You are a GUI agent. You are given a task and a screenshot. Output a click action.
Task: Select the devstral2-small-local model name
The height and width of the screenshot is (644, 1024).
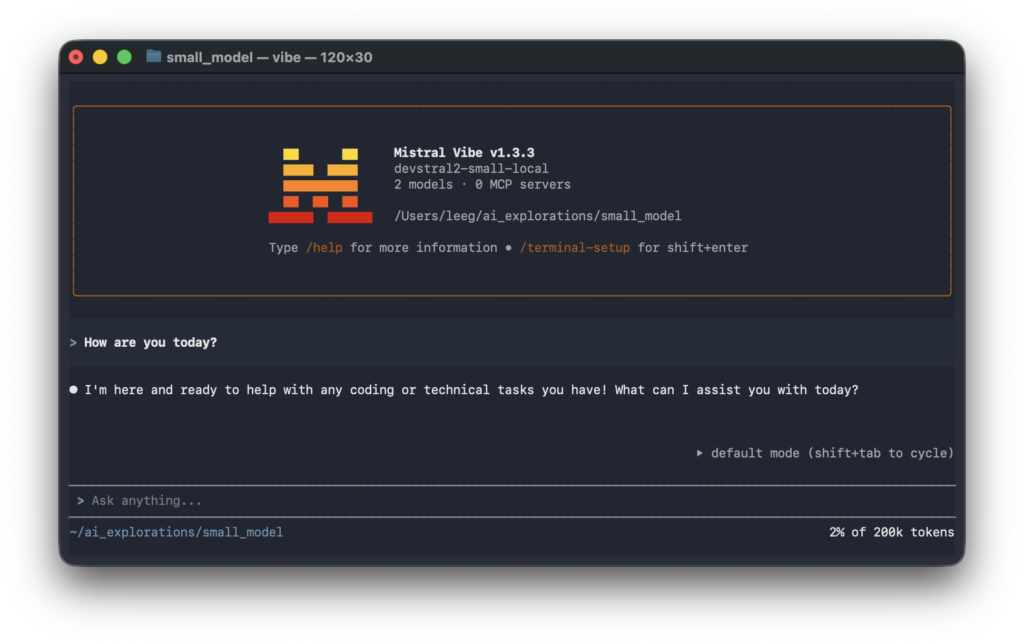pos(471,169)
